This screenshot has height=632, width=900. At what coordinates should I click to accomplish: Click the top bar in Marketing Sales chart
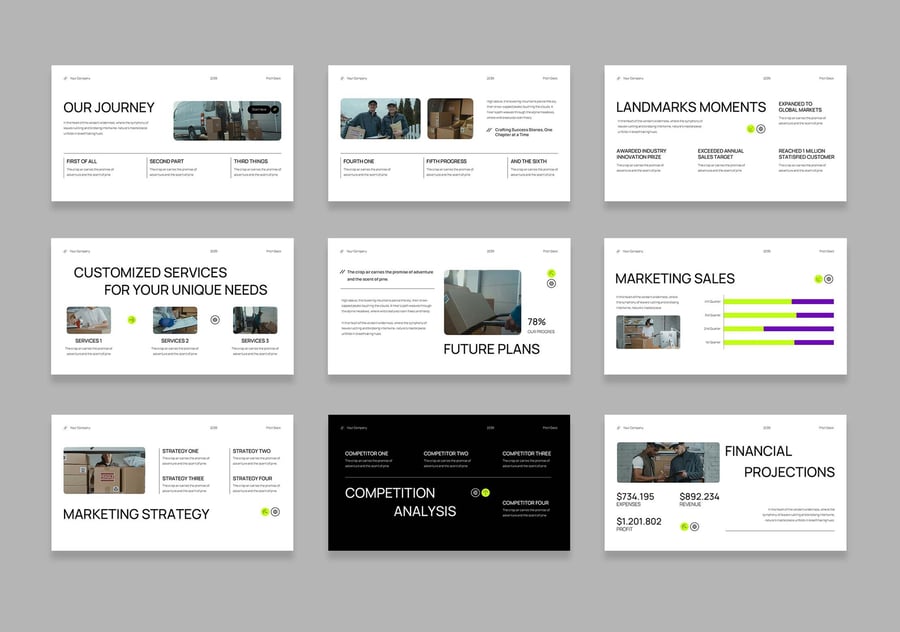(778, 301)
